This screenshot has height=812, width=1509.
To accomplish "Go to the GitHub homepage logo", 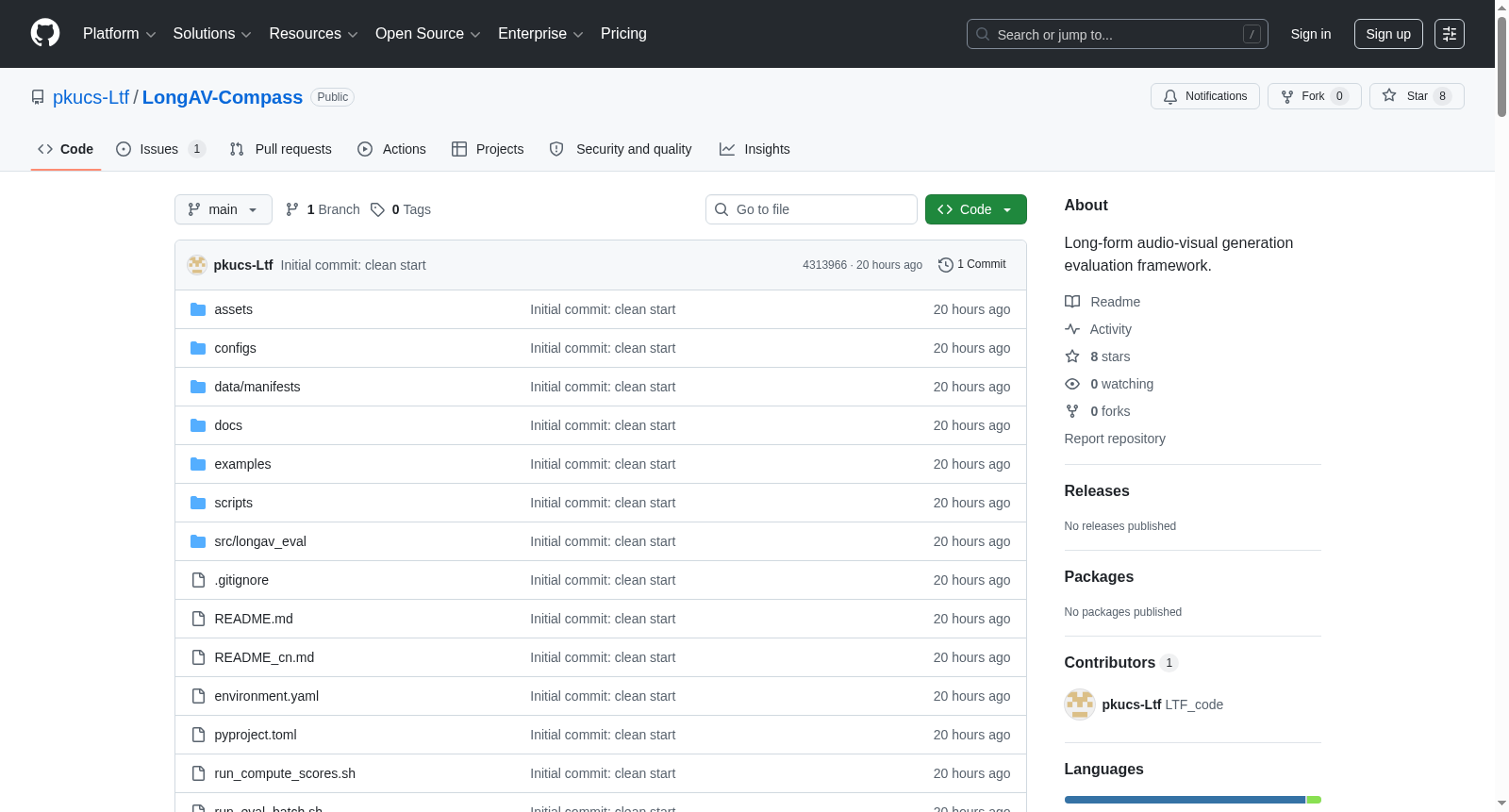I will [45, 34].
